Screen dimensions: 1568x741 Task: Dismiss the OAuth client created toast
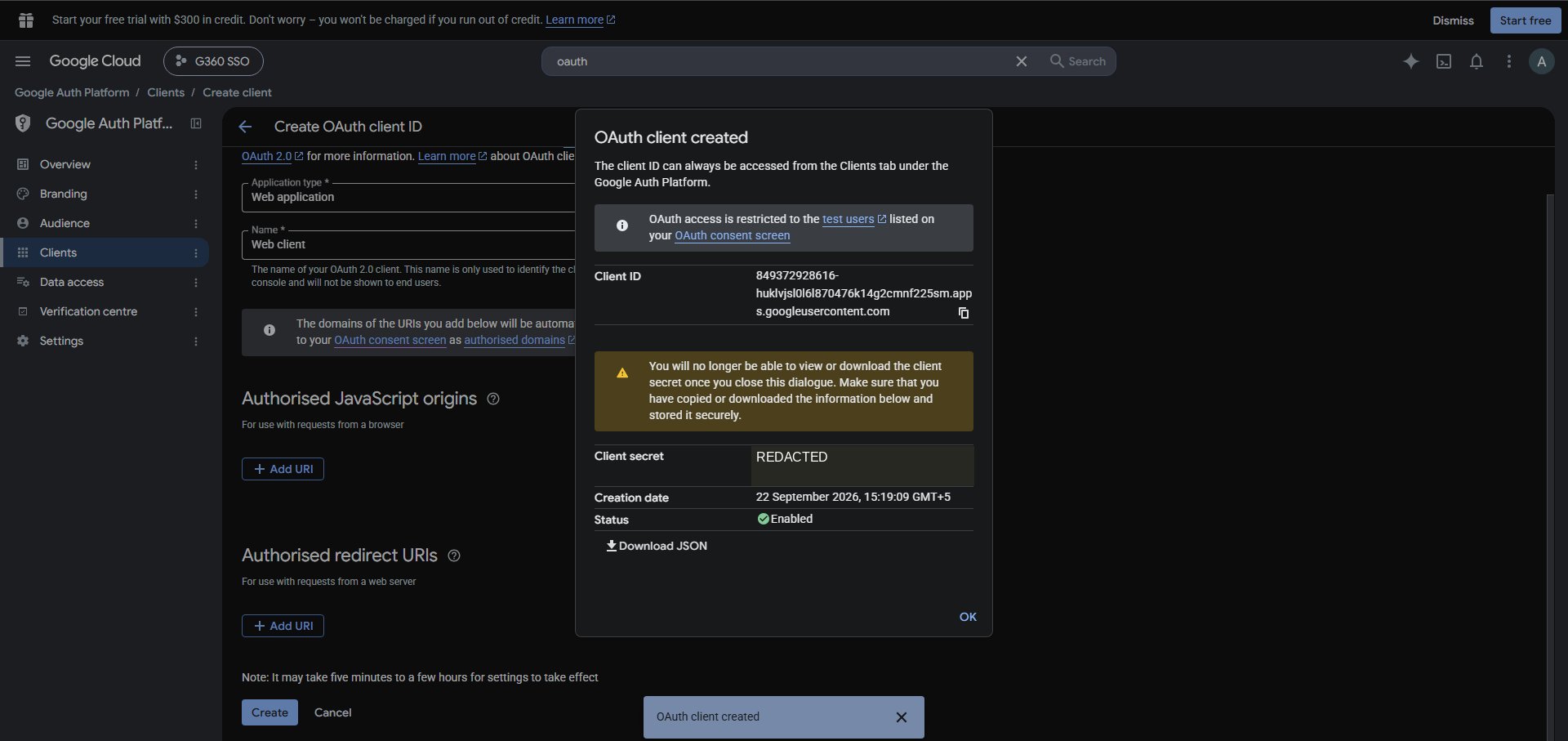(902, 717)
